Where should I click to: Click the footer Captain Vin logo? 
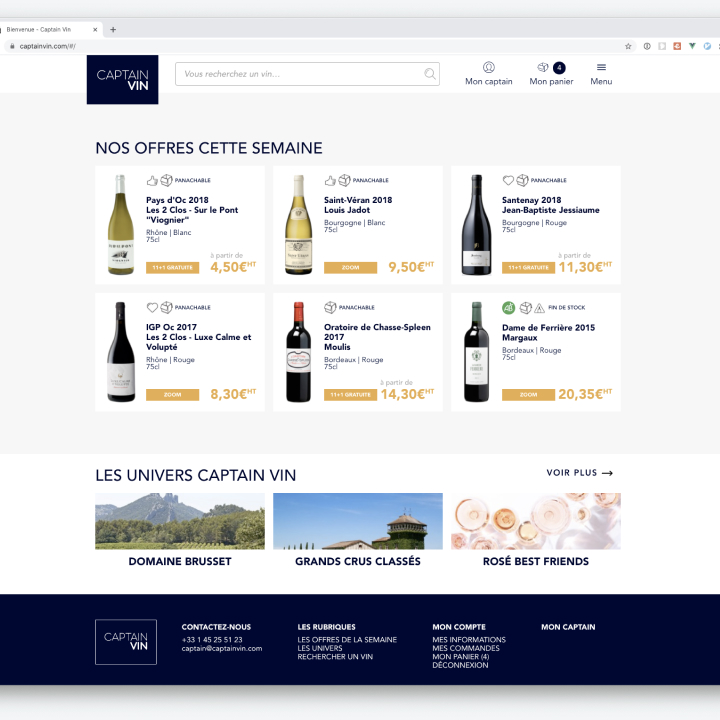[126, 642]
